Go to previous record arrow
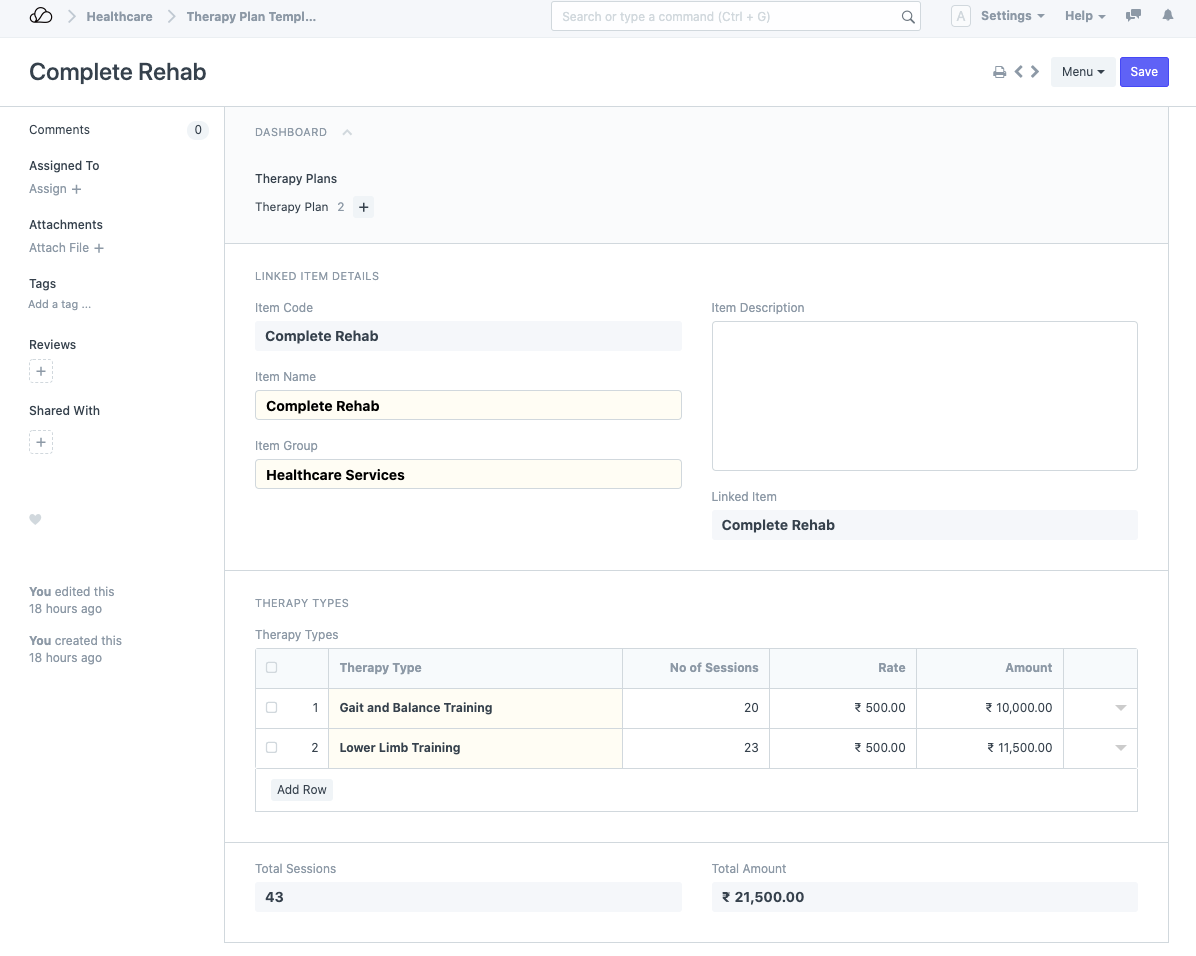 (1018, 72)
